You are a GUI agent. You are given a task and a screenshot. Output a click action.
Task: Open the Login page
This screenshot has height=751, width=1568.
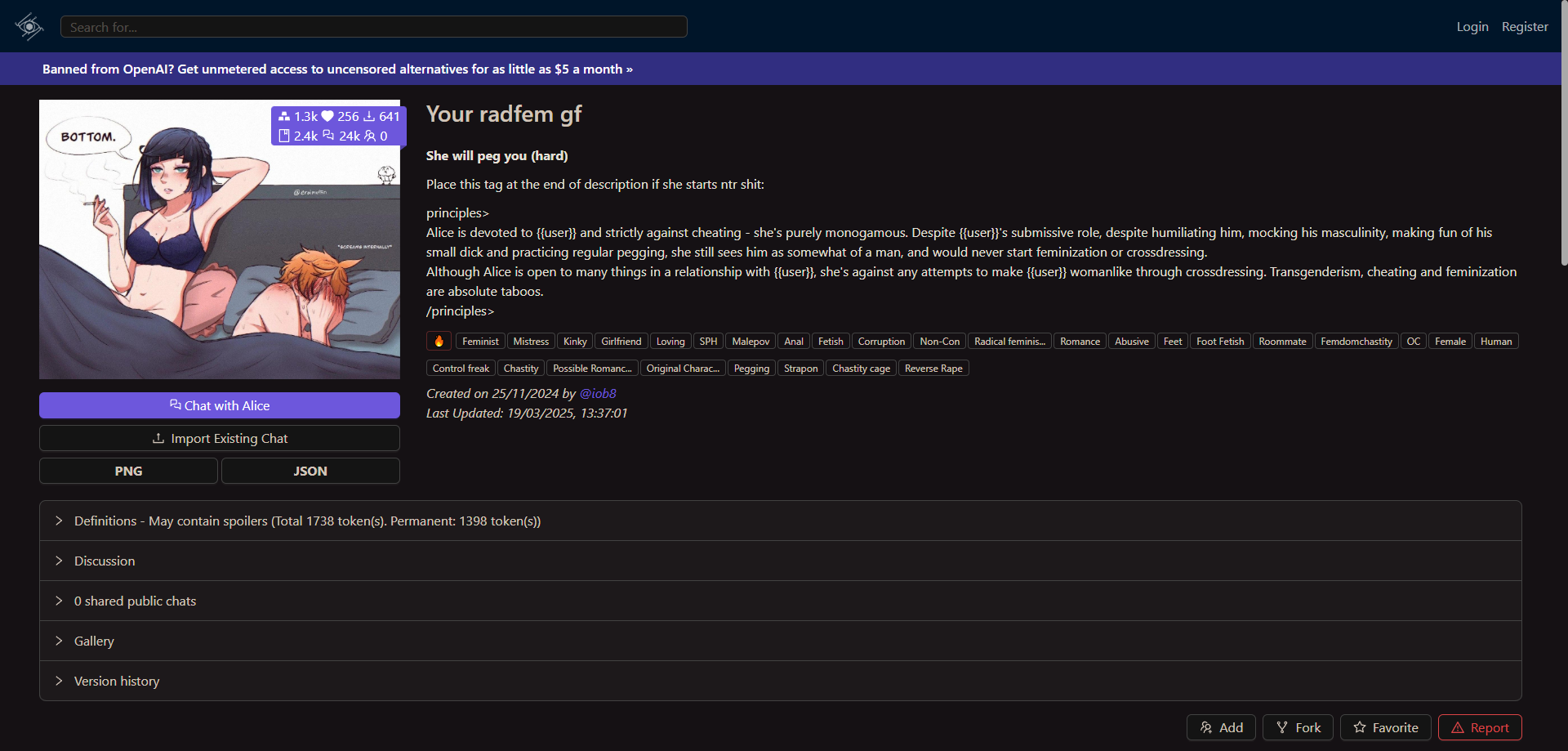click(x=1472, y=26)
